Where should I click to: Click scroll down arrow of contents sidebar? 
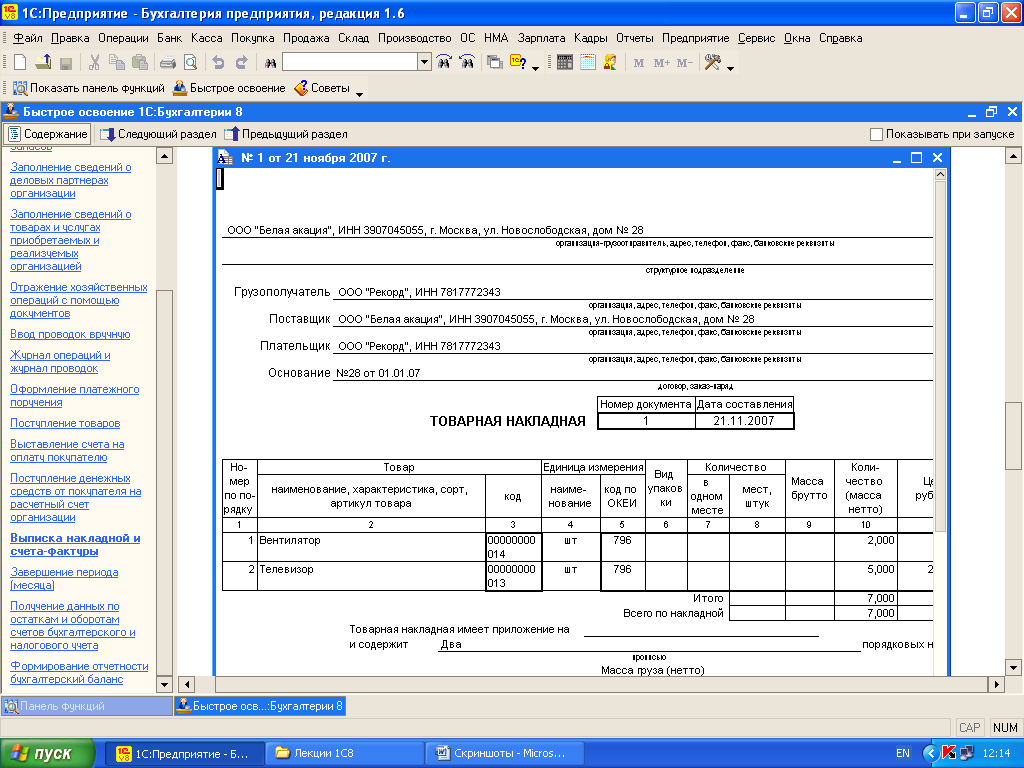click(165, 684)
